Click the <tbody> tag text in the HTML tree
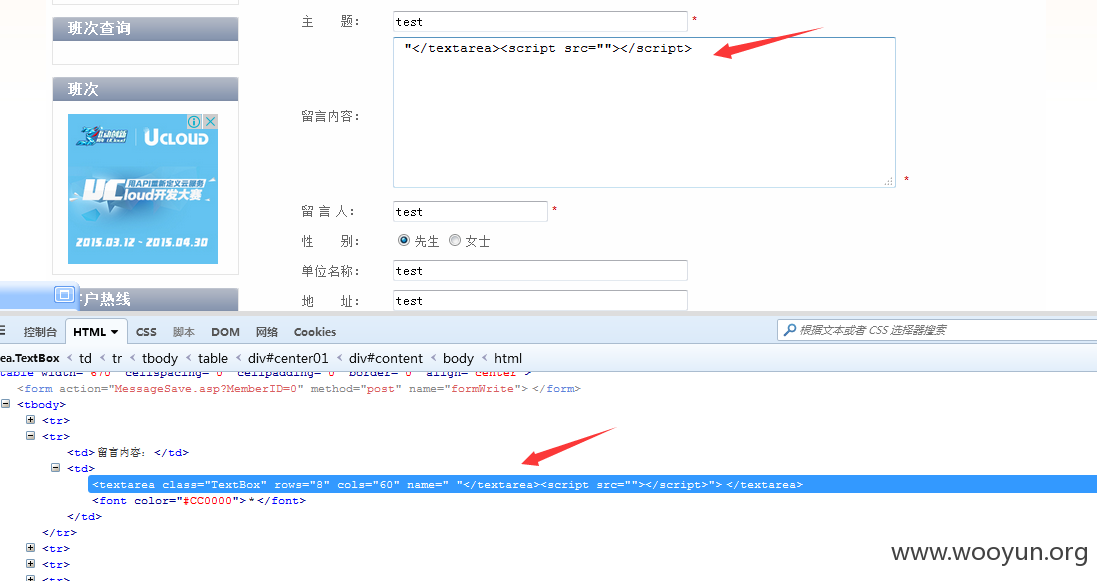This screenshot has height=581, width=1097. tap(41, 405)
